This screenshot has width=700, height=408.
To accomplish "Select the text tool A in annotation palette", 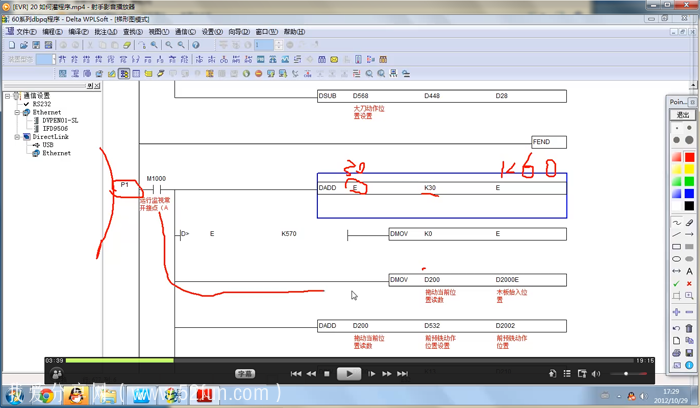I will [x=689, y=272].
